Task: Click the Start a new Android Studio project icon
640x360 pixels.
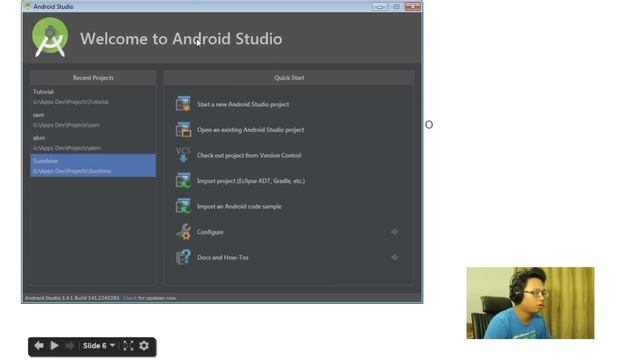Action: coord(183,104)
